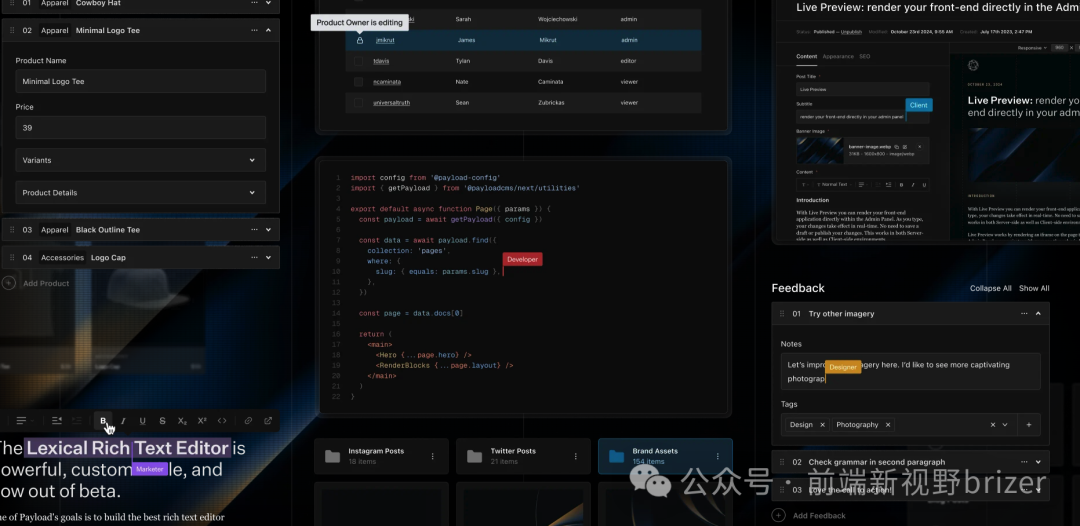The width and height of the screenshot is (1080, 526).
Task: Grab the drag handle of Minimal Logo Tee
Action: click(x=12, y=30)
